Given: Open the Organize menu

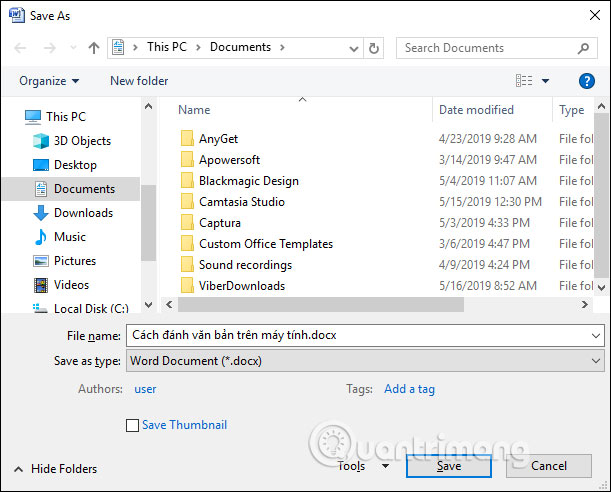Looking at the screenshot, I should click(x=49, y=81).
